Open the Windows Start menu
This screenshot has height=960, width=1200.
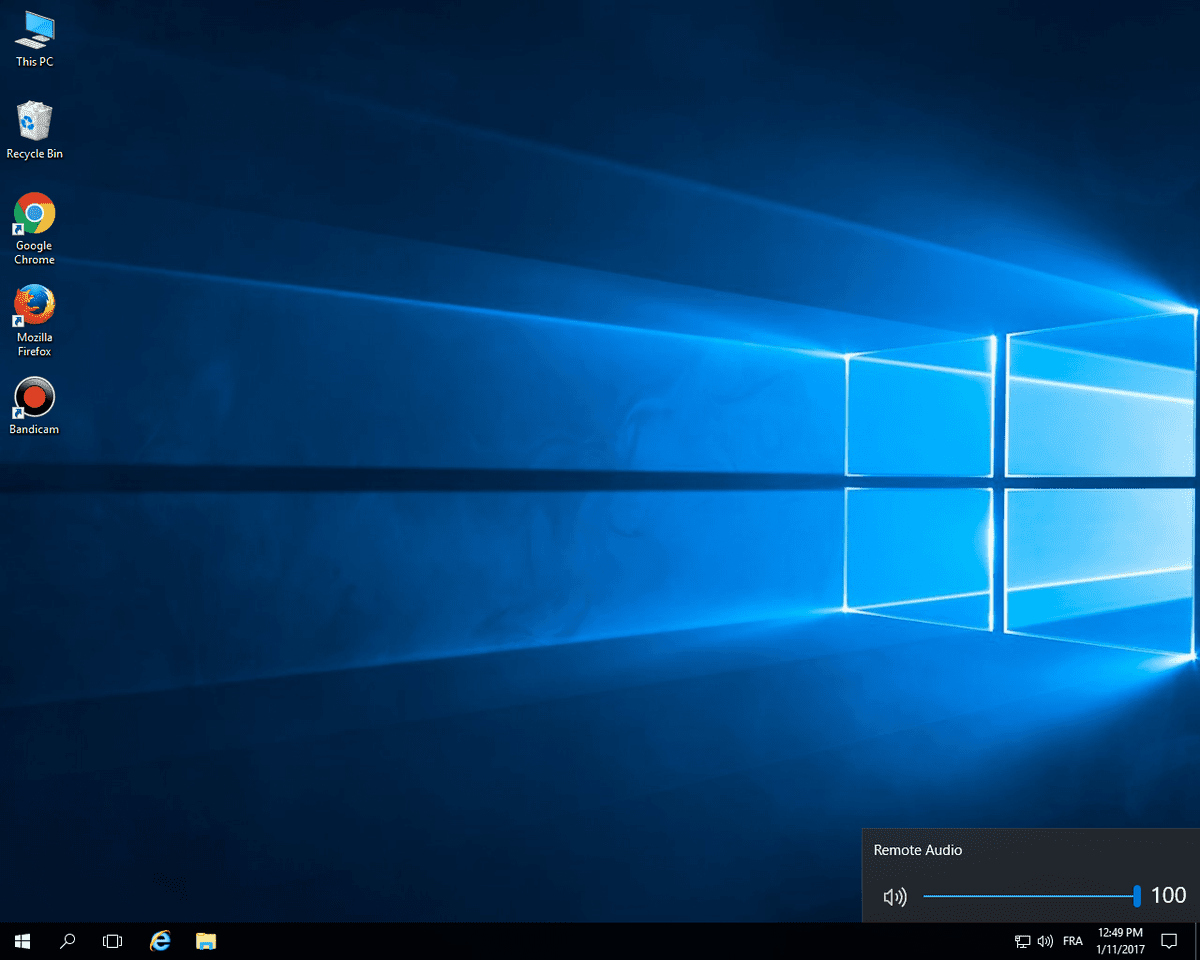click(x=22, y=941)
